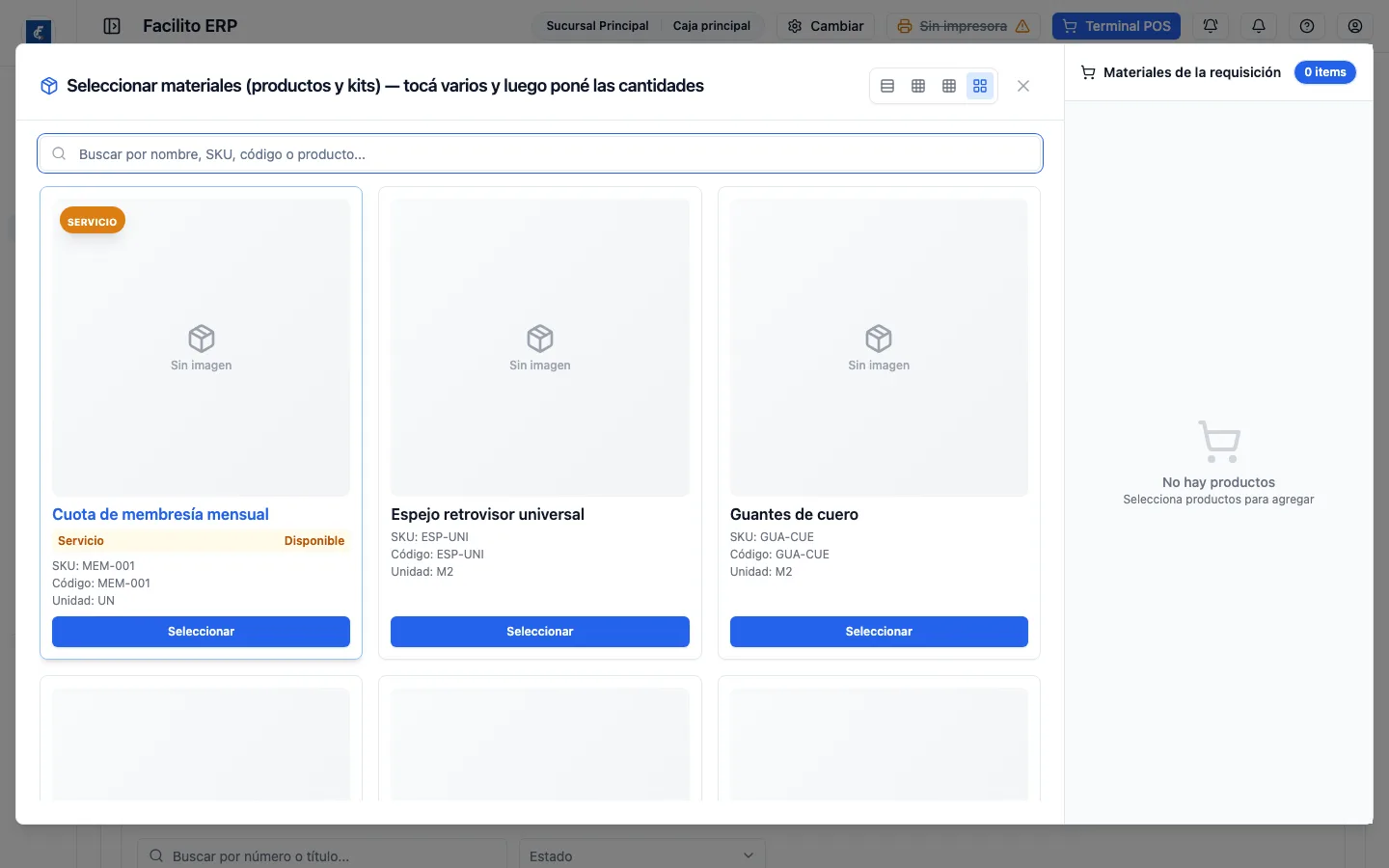Search materials by name, SKU or code
Screen dimensions: 1389x868
click(x=540, y=154)
